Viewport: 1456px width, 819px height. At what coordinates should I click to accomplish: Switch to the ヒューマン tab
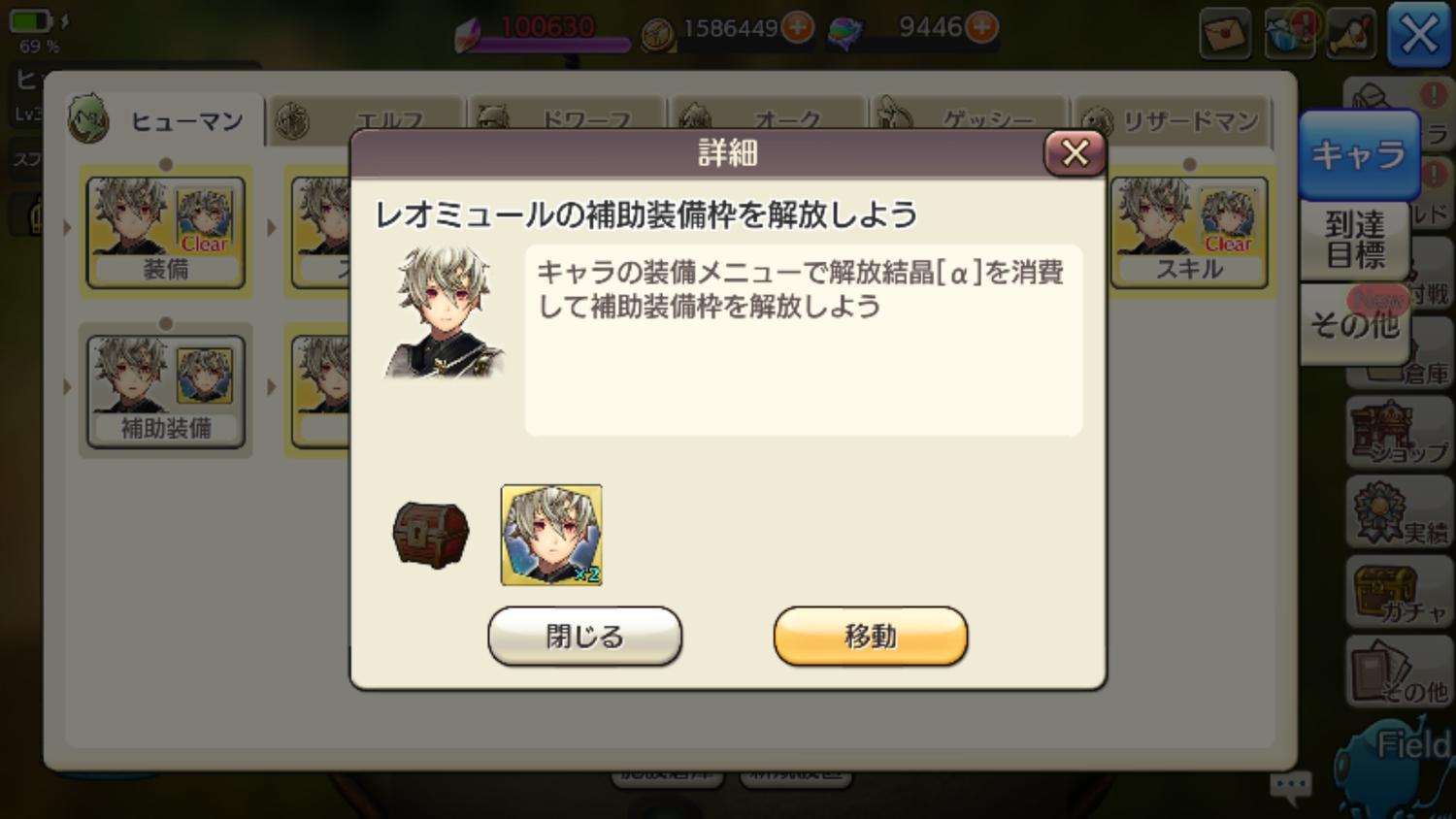pyautogui.click(x=165, y=120)
